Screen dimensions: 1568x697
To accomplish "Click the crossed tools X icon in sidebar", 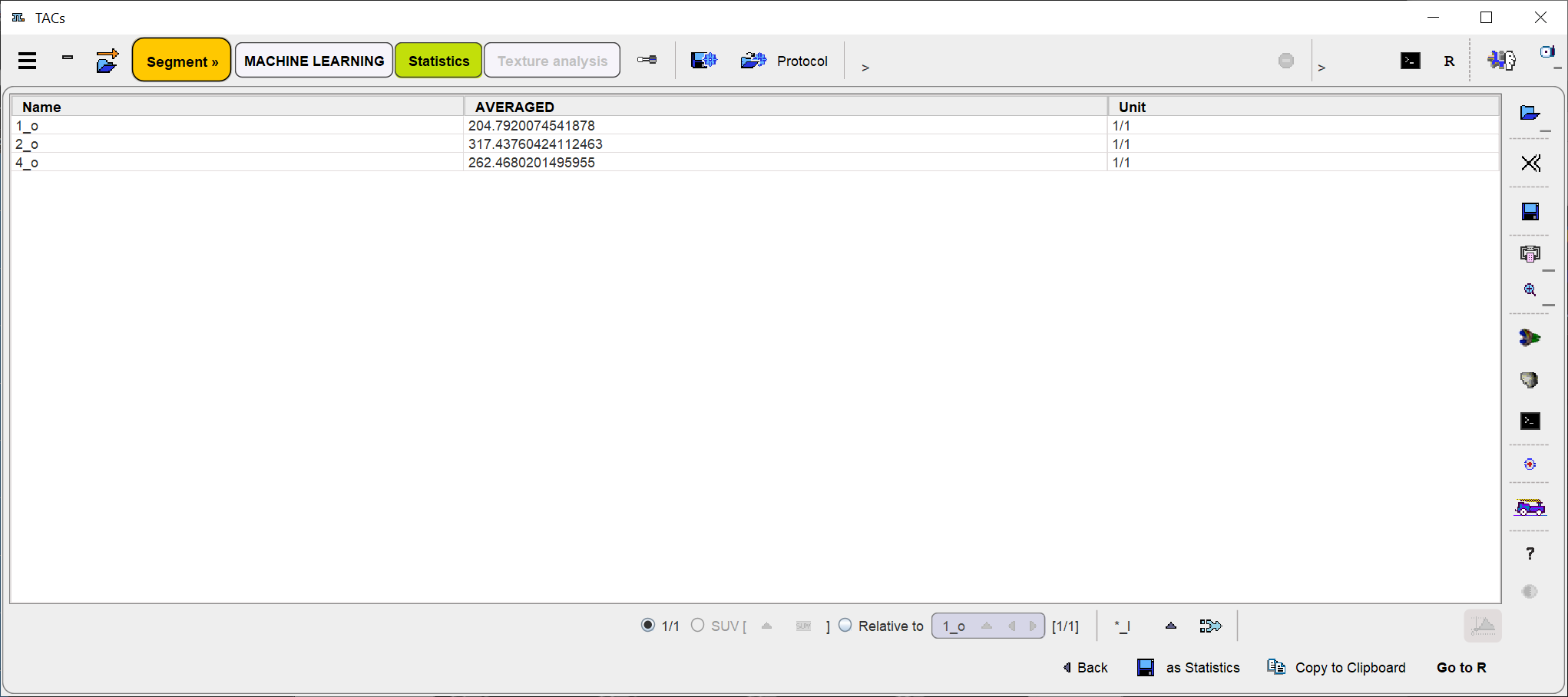I will (x=1530, y=163).
